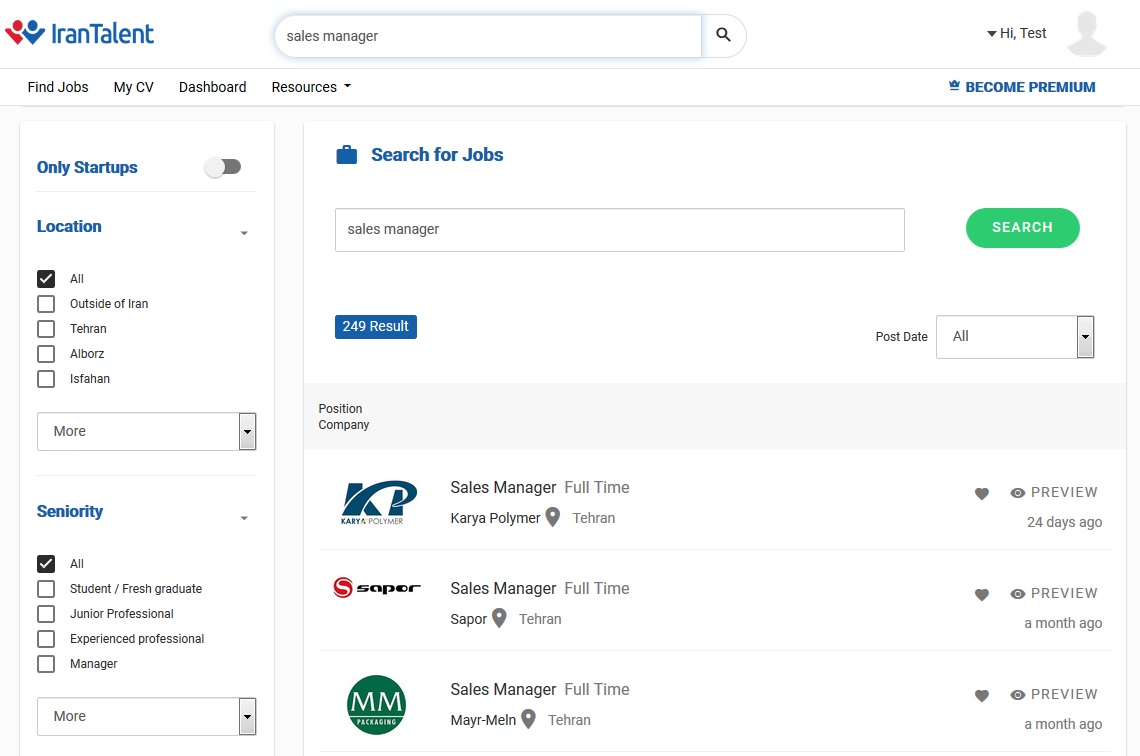Image resolution: width=1140 pixels, height=756 pixels.
Task: Open the IranTalent logo homepage
Action: coord(80,33)
